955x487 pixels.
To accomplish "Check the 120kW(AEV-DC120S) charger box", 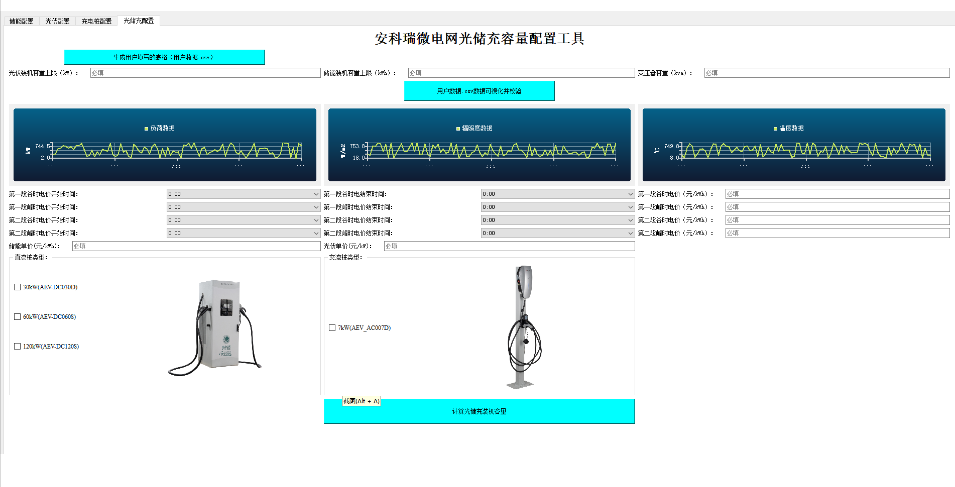I will (17, 346).
